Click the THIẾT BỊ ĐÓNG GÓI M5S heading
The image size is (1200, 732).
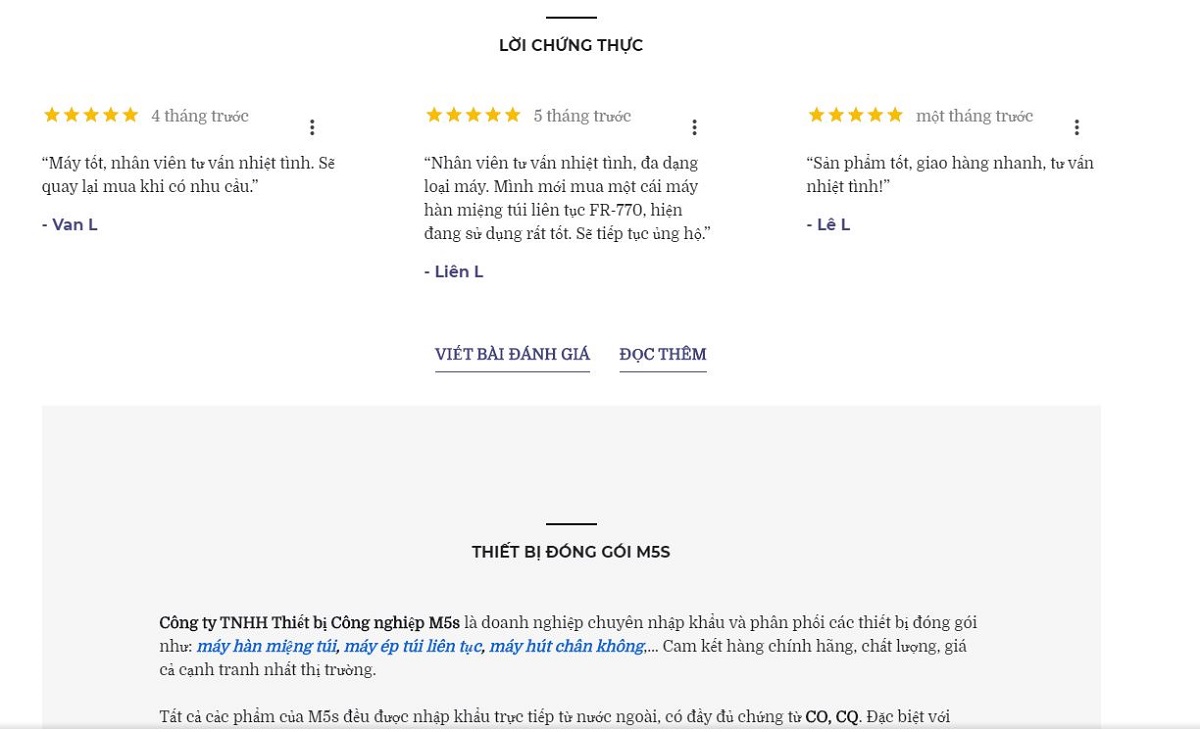coord(571,552)
